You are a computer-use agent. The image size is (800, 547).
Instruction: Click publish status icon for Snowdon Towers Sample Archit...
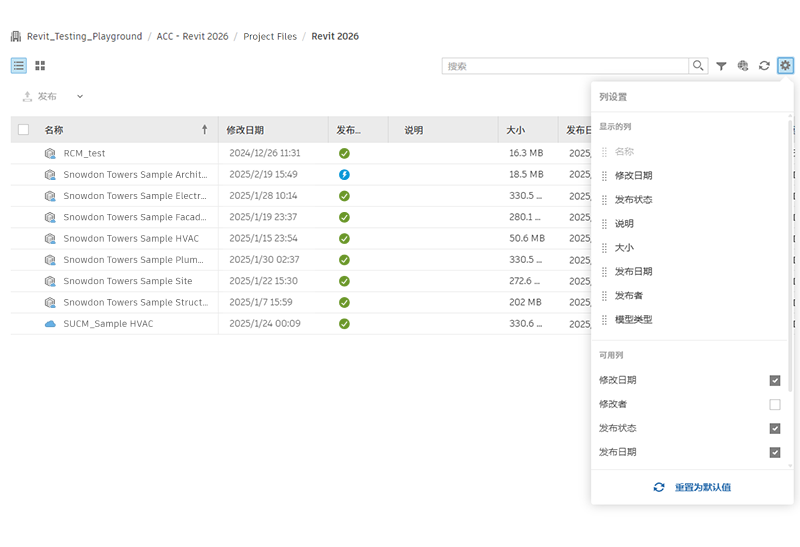coord(344,175)
